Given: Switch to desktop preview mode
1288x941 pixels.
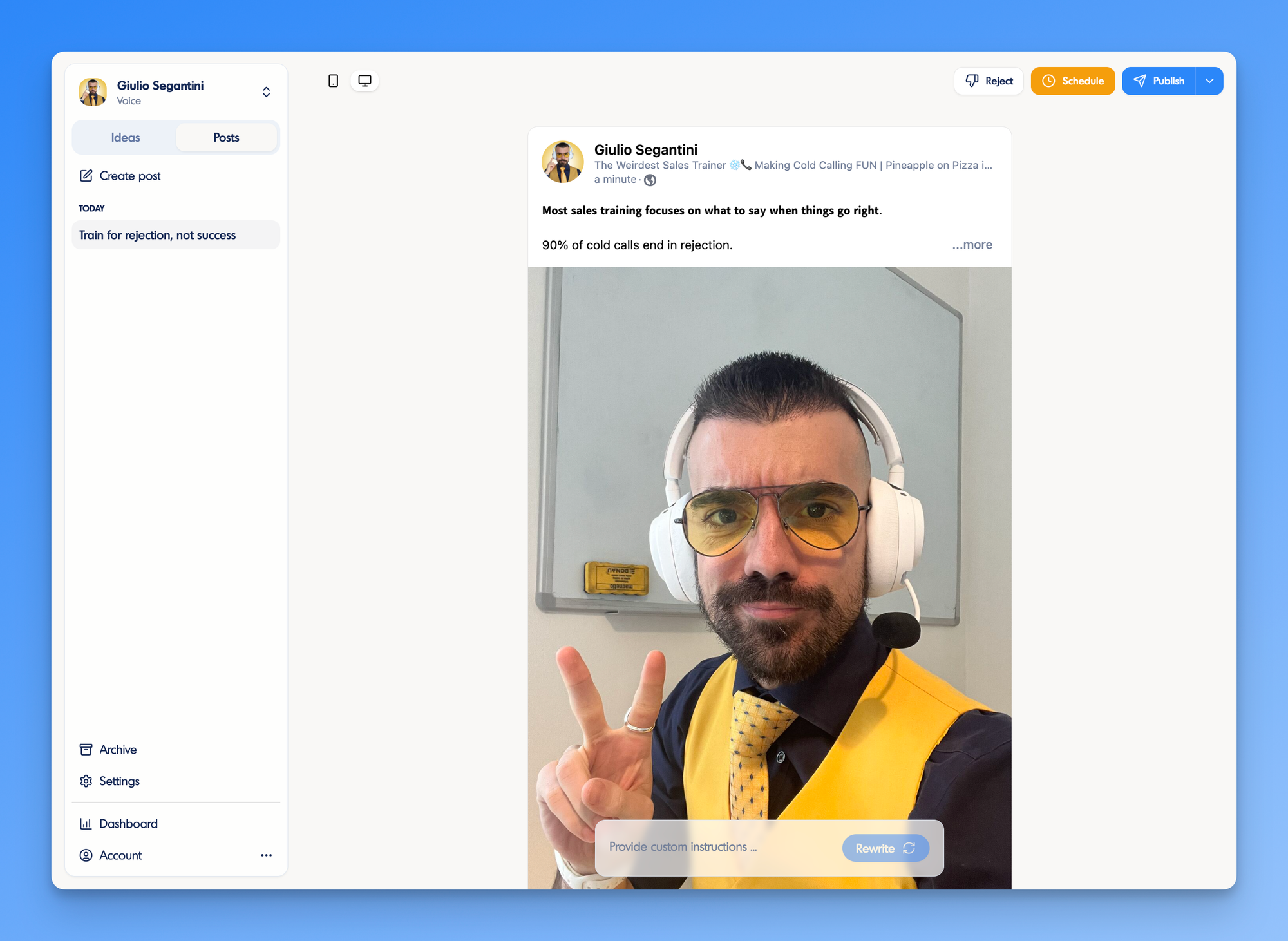Looking at the screenshot, I should coord(365,81).
